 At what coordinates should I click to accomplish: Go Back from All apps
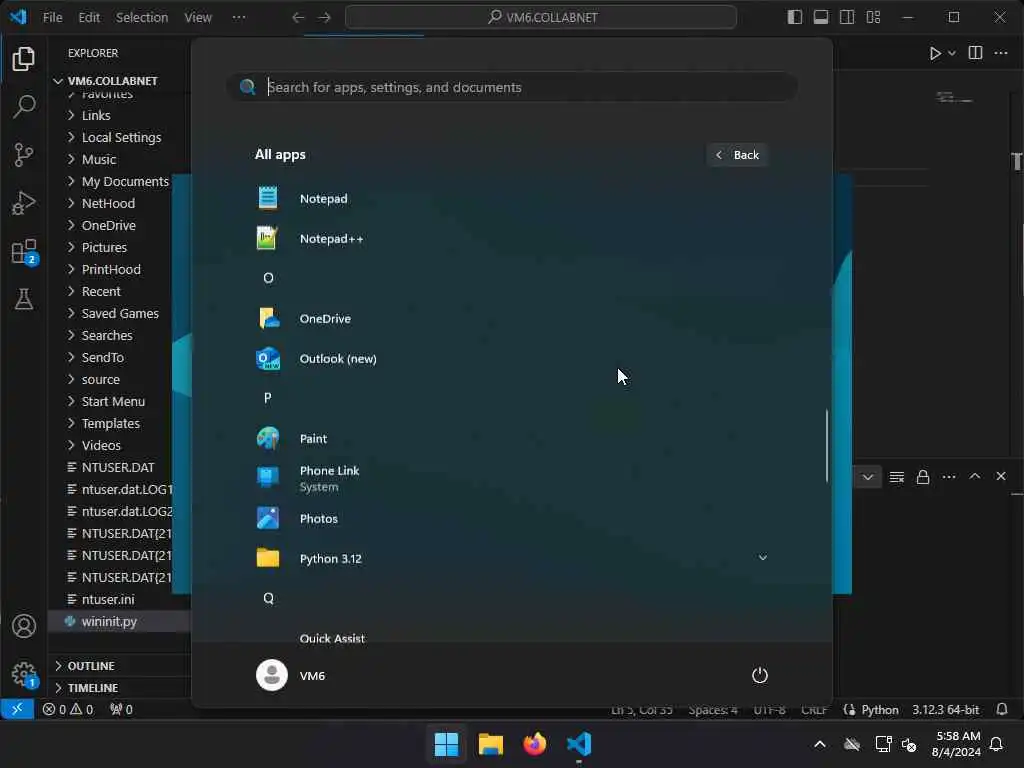pyautogui.click(x=737, y=155)
